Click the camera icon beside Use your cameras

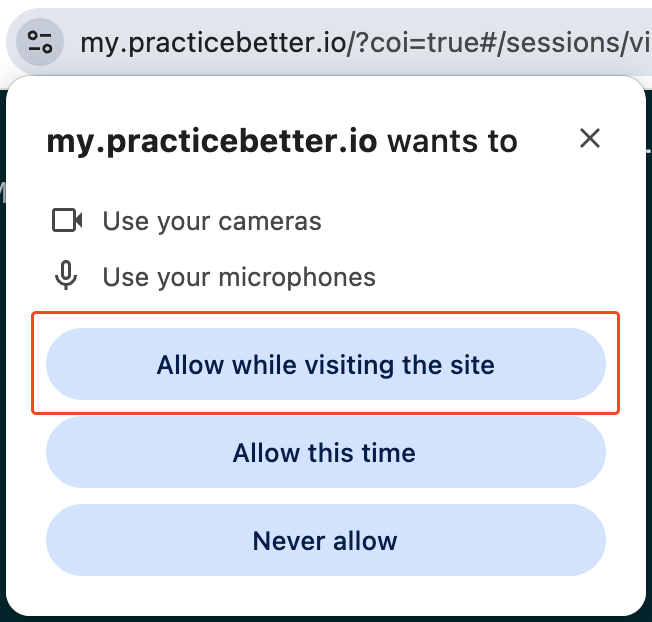[67, 220]
